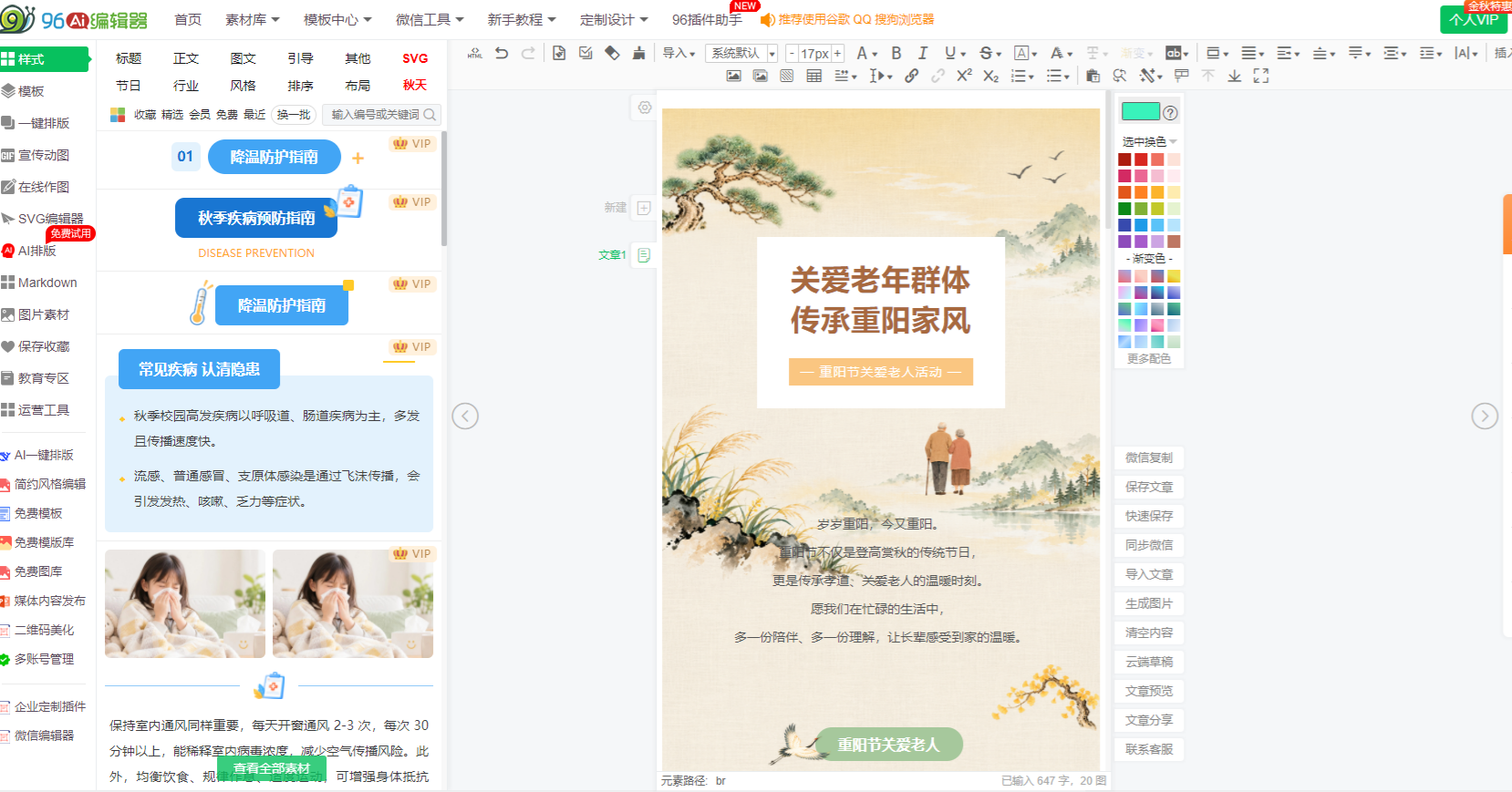This screenshot has height=792, width=1512.
Task: Select the SVG material tab
Action: pyautogui.click(x=415, y=58)
